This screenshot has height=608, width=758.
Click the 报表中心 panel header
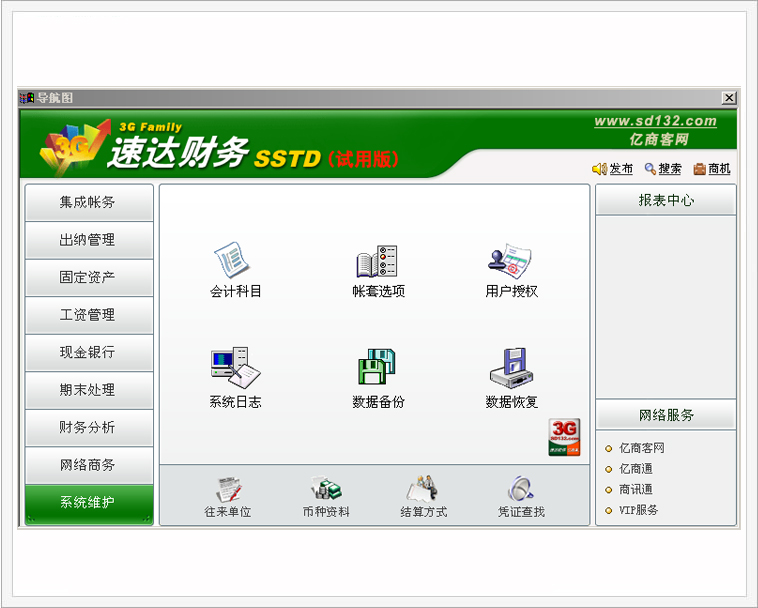pyautogui.click(x=666, y=200)
